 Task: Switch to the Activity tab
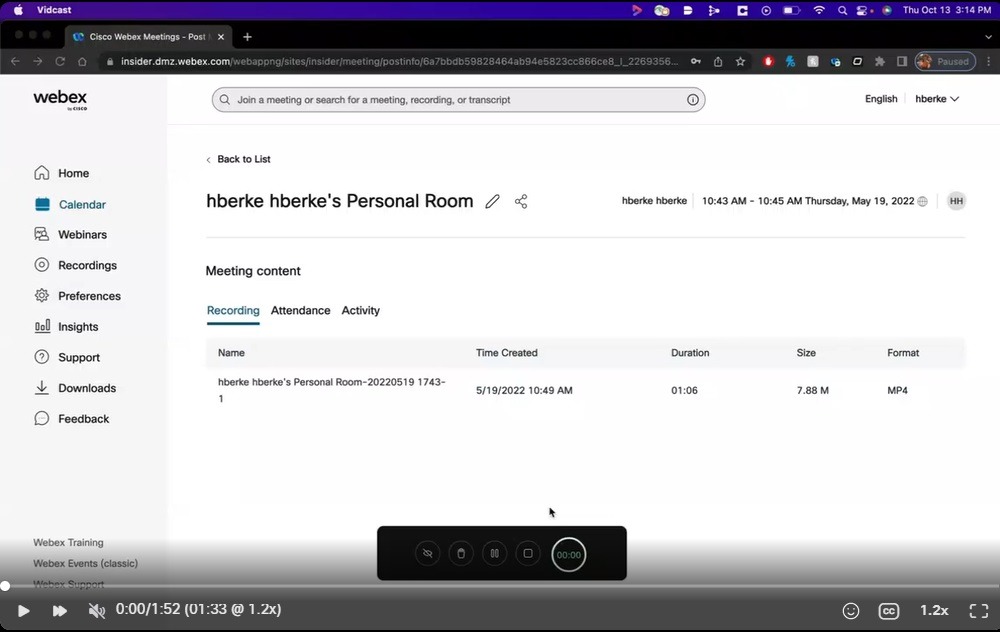(360, 311)
